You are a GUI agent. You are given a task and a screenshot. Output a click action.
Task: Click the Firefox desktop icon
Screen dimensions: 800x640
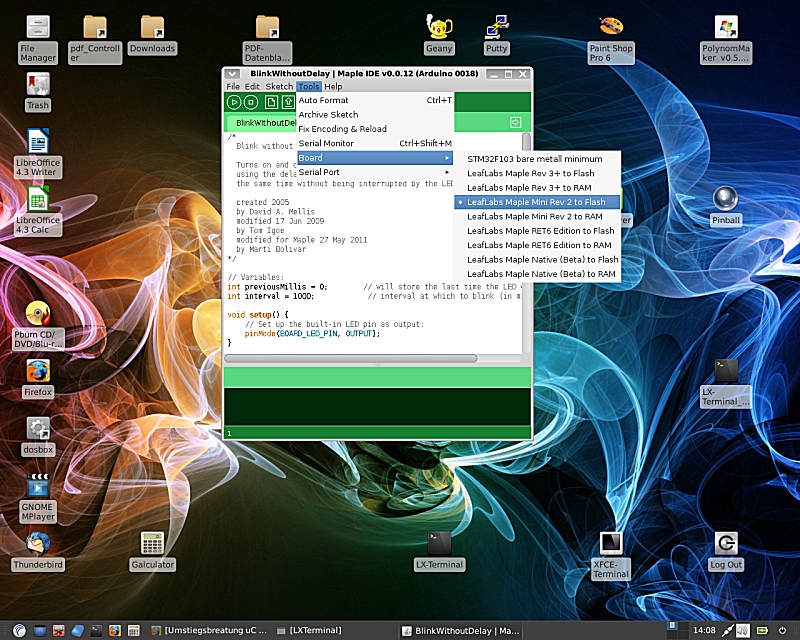(38, 378)
